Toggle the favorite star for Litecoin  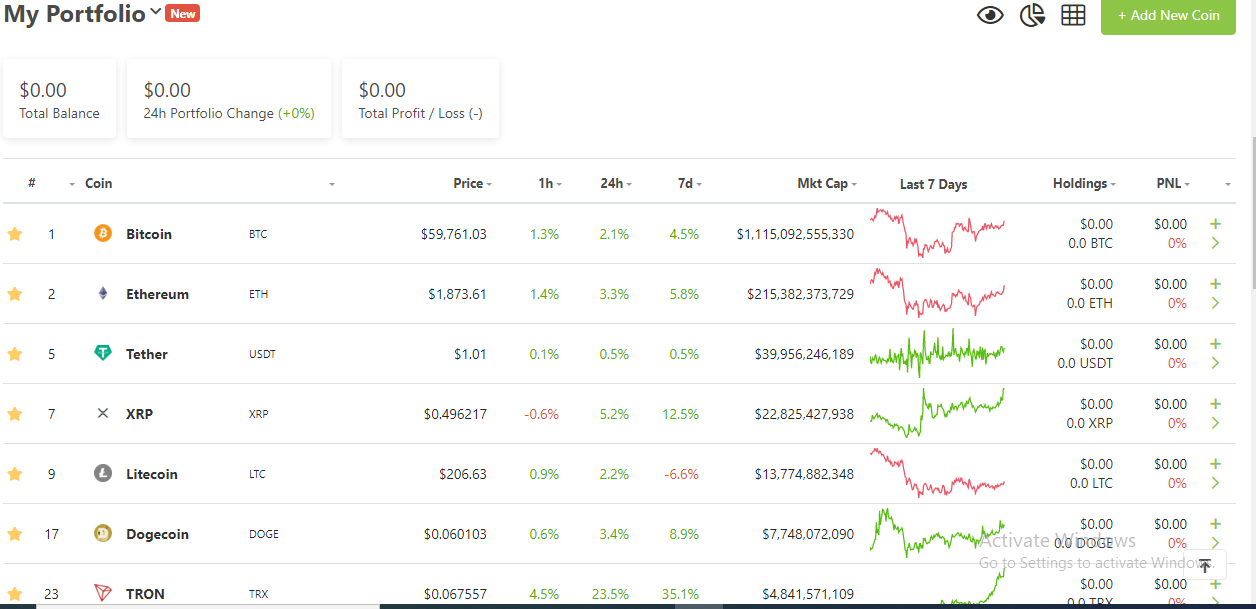(15, 474)
